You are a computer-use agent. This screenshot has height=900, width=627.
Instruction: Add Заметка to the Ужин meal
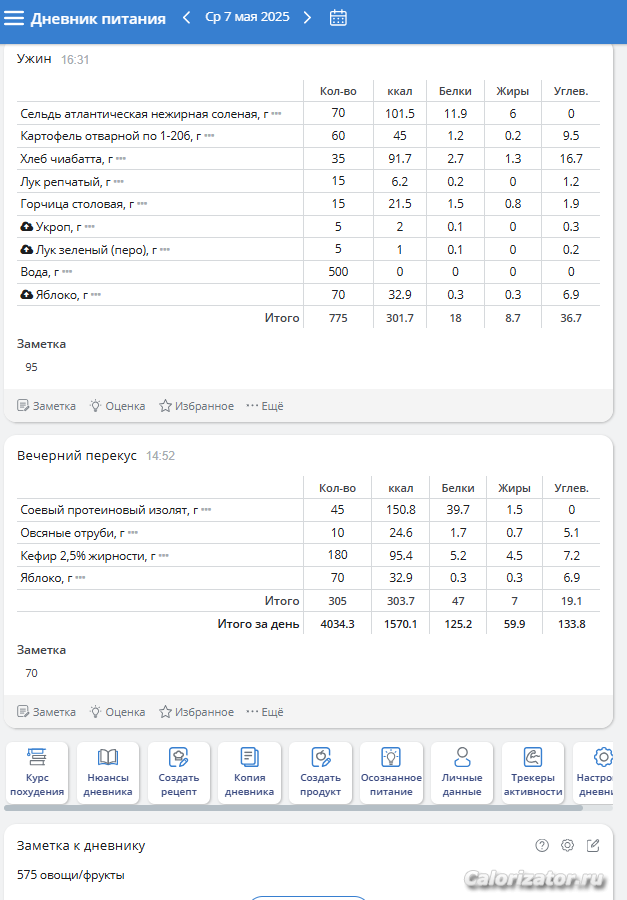(x=47, y=406)
